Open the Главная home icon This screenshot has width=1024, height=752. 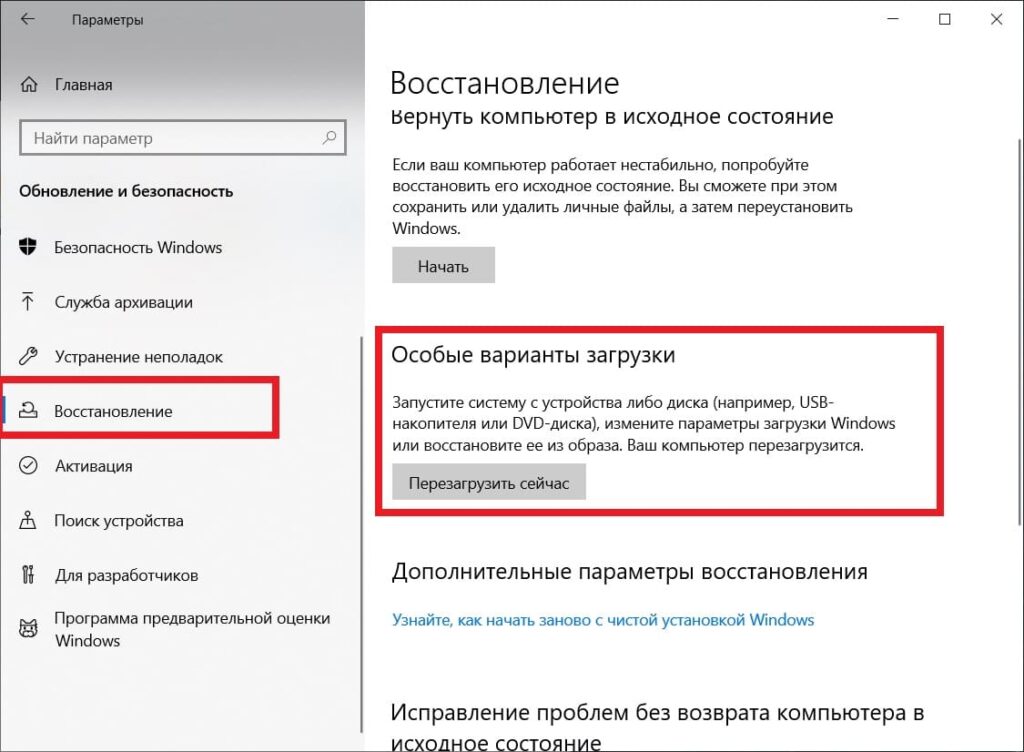29,84
